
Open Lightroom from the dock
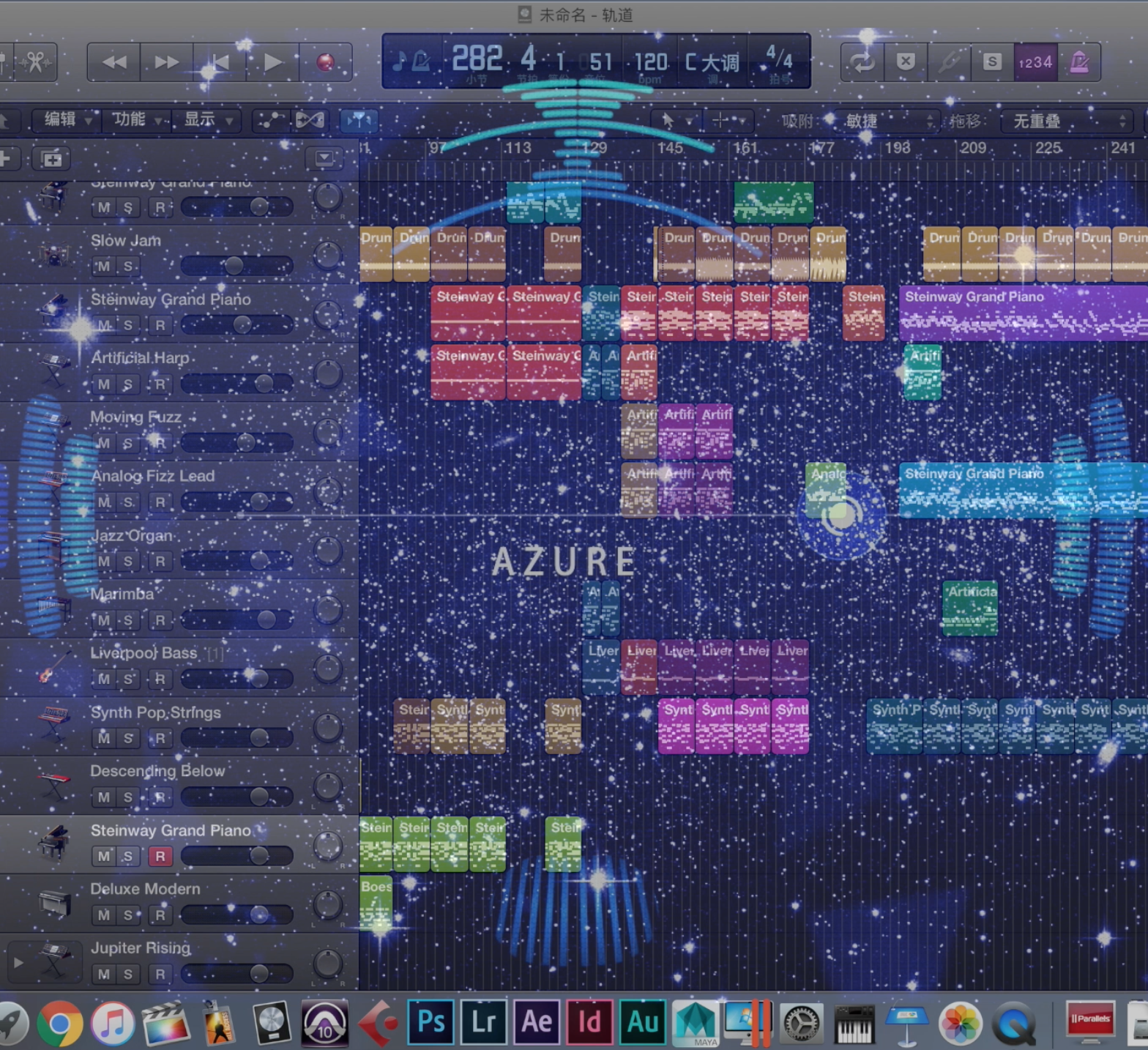(484, 1021)
